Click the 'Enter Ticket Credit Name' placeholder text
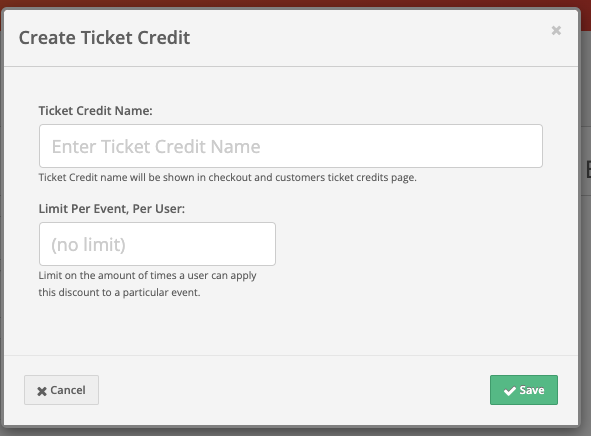 [x=156, y=147]
